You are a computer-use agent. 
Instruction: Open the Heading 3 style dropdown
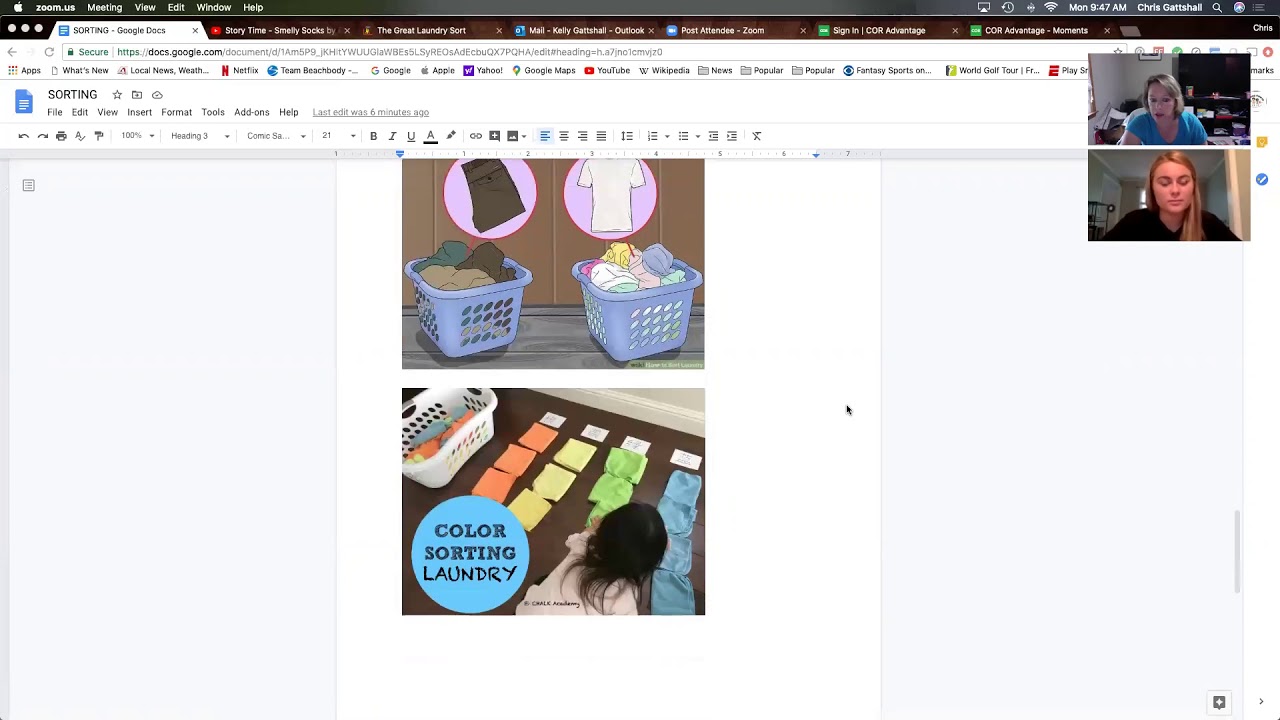(200, 136)
